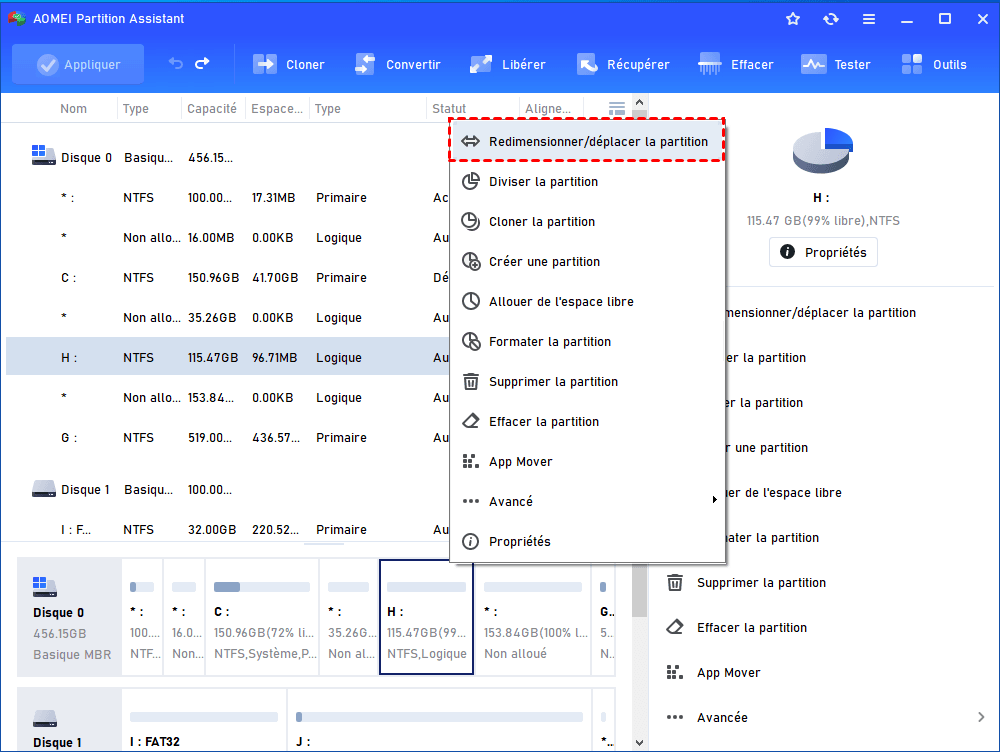The height and width of the screenshot is (752, 1000).
Task: Expand the Avancé submenu in context menu
Action: [x=587, y=501]
